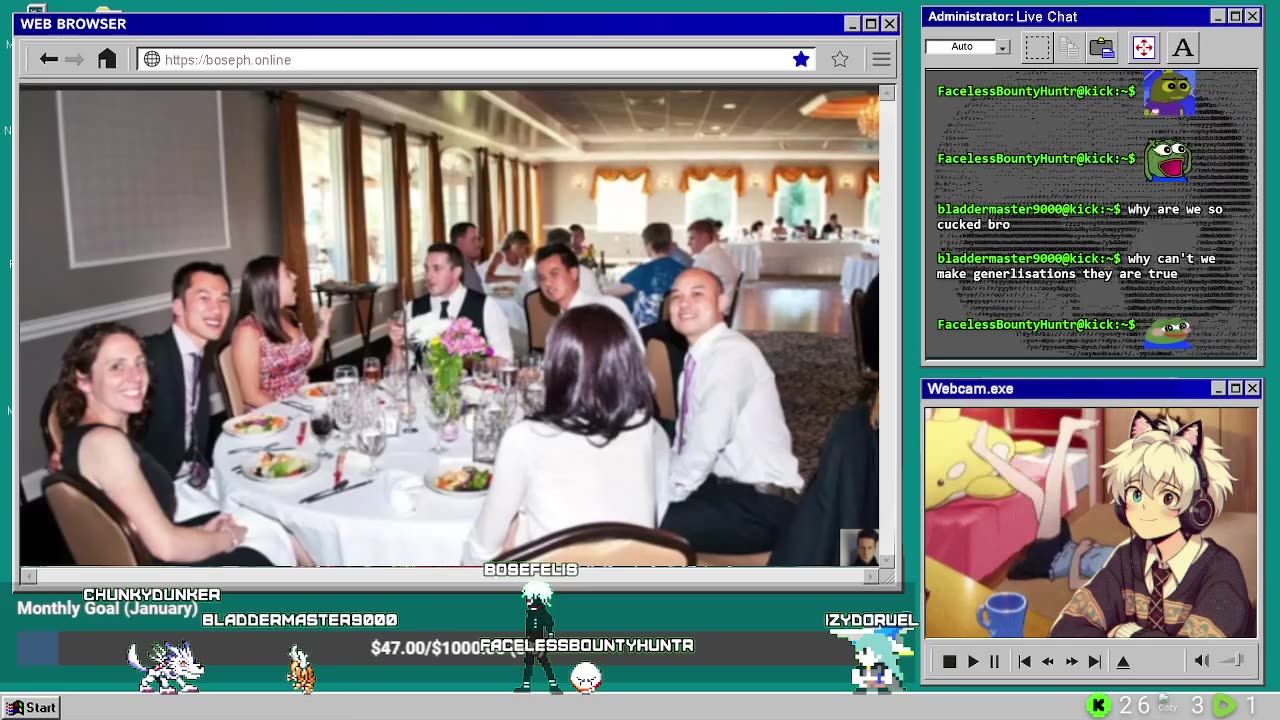Click the copy documents icon in Live Chat

(x=1069, y=47)
